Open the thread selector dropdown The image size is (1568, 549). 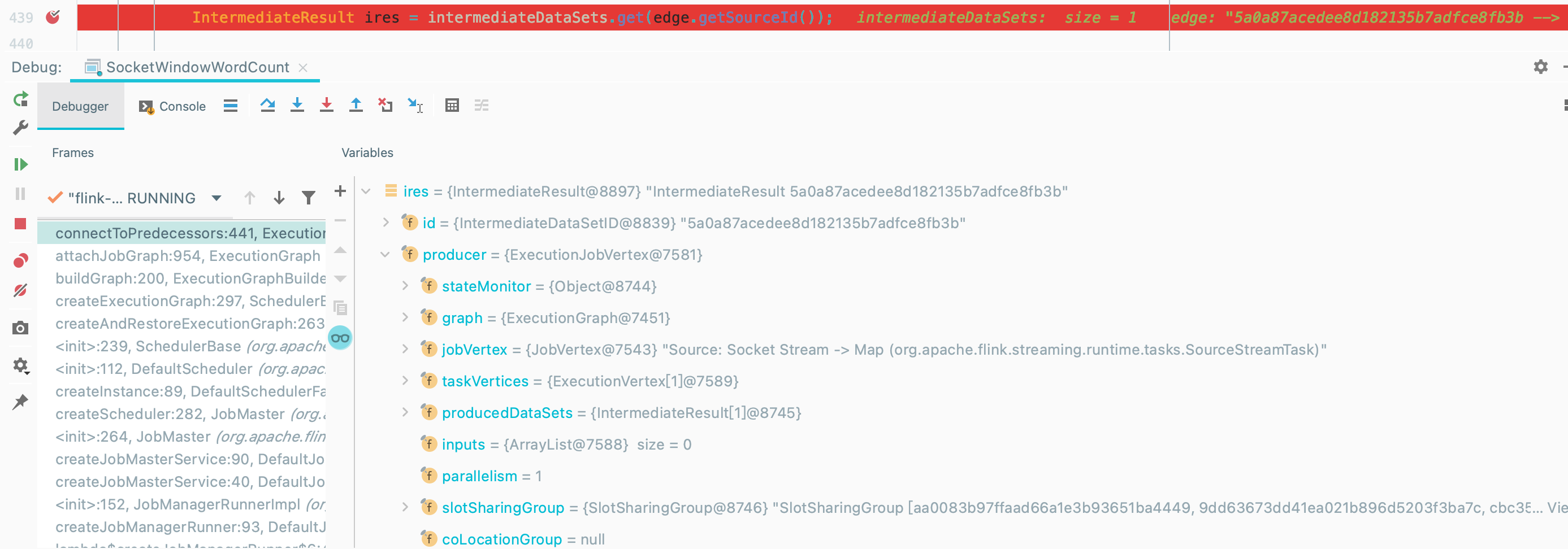coord(216,198)
